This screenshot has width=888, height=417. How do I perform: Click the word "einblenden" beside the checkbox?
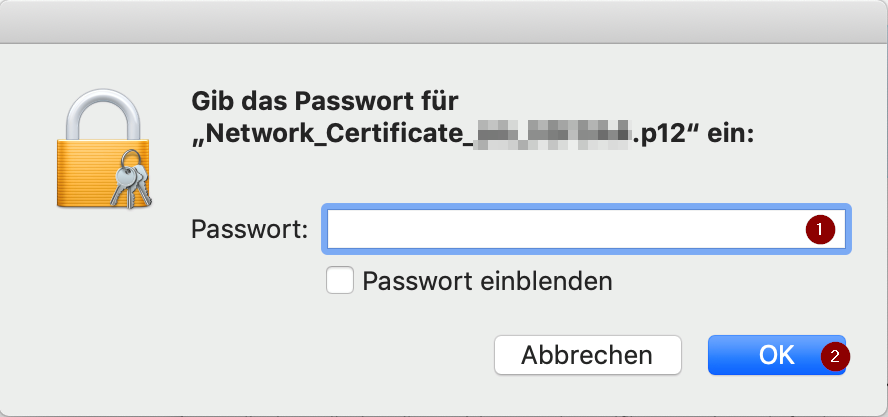tap(555, 281)
